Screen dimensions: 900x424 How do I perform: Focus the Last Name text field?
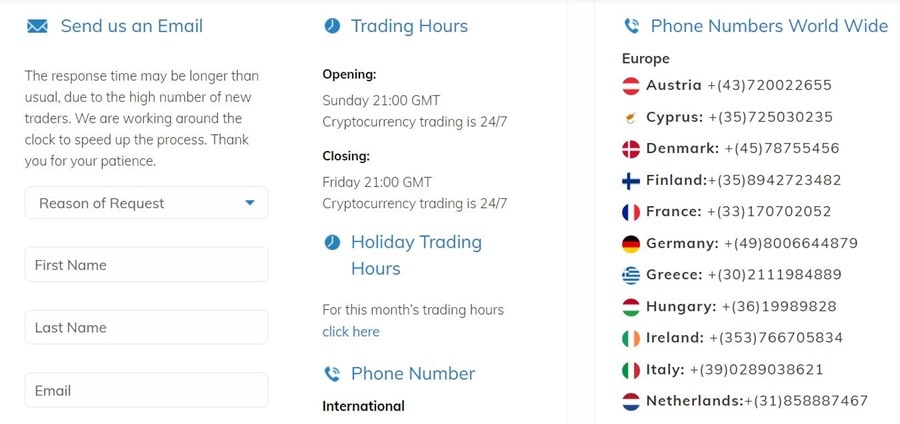click(146, 327)
